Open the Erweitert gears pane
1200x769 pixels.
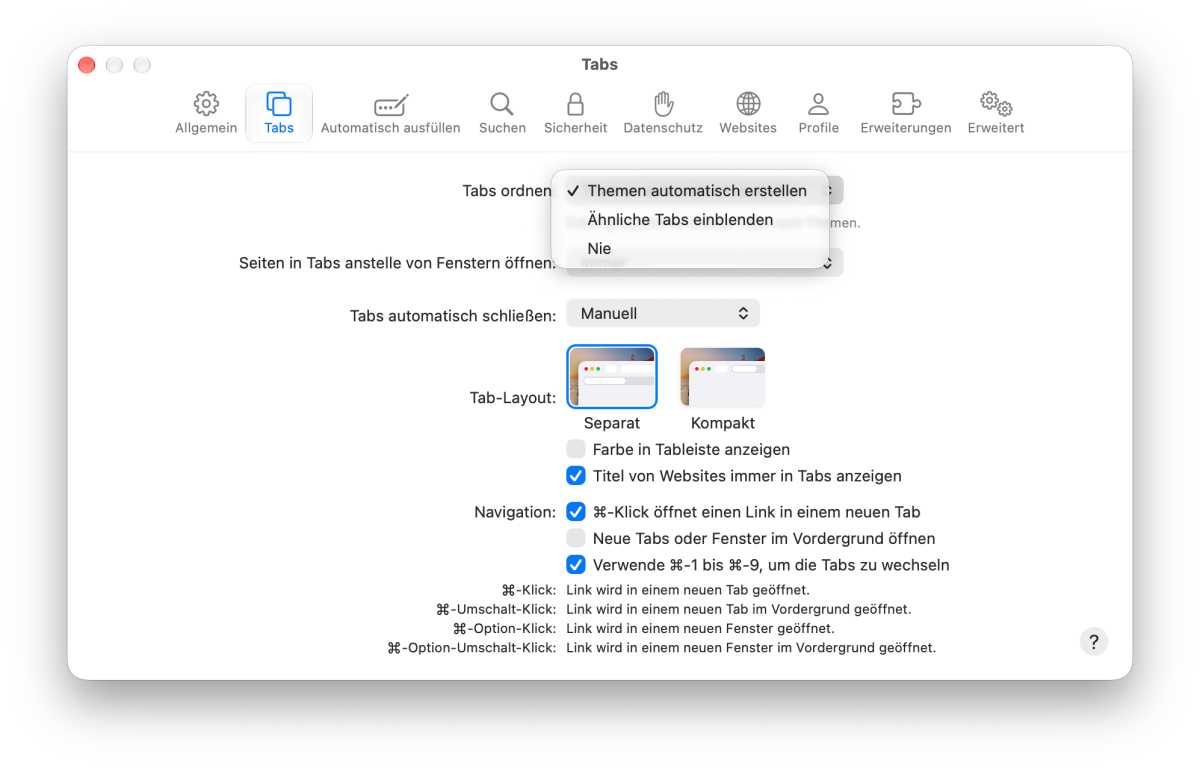(x=996, y=113)
